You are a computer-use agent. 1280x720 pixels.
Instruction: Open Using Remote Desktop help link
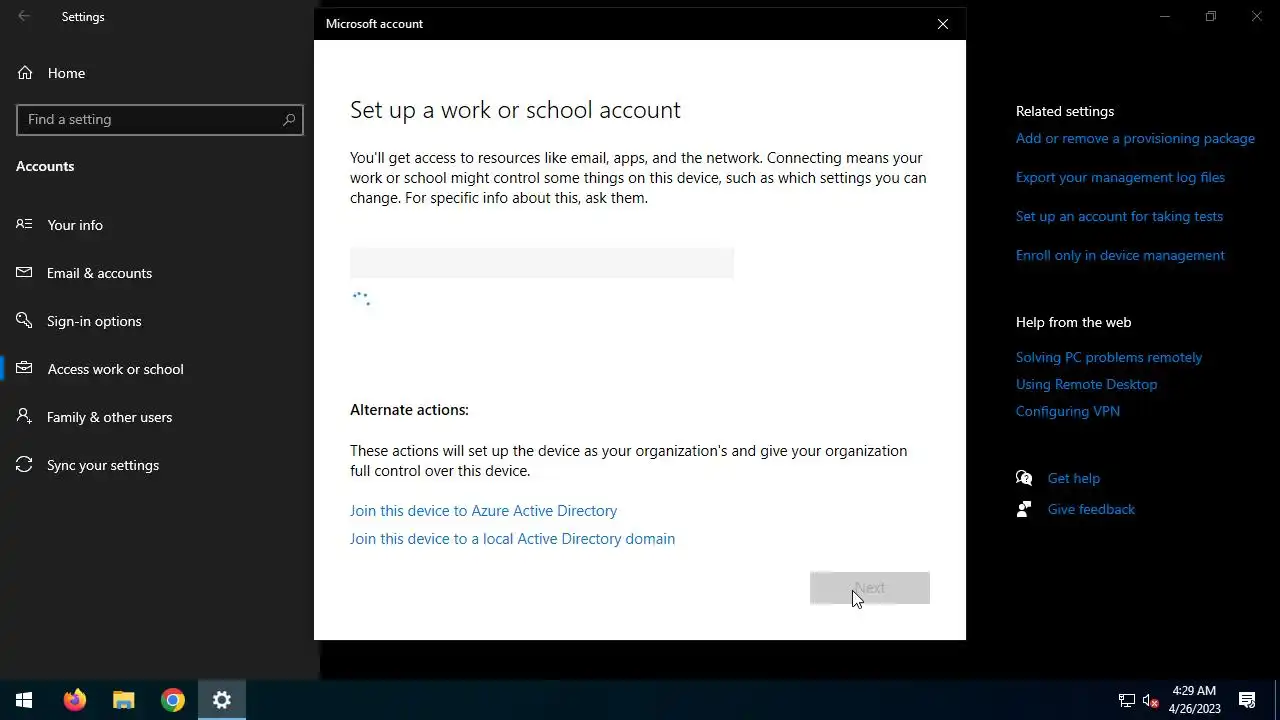click(x=1086, y=384)
